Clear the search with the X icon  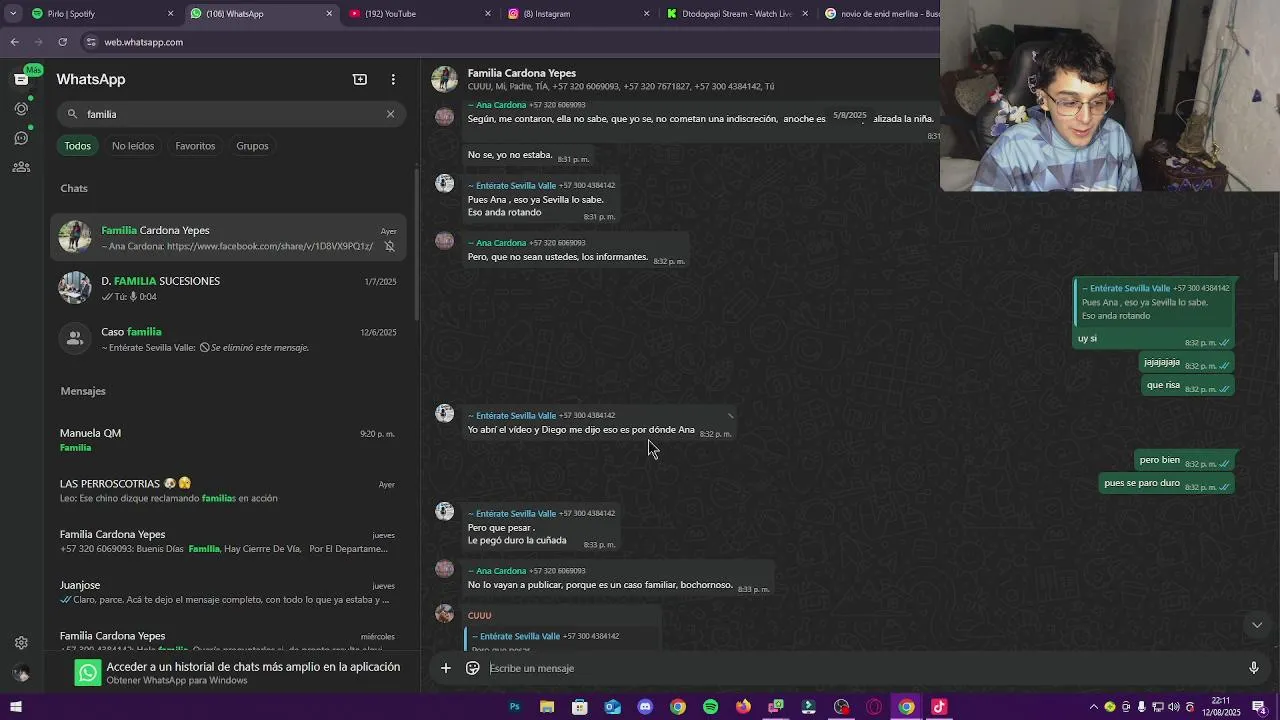390,114
